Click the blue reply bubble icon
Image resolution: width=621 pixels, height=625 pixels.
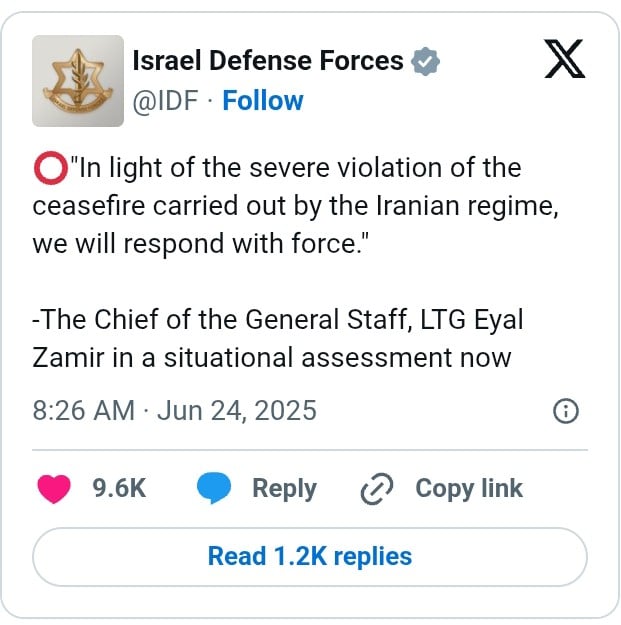[214, 488]
